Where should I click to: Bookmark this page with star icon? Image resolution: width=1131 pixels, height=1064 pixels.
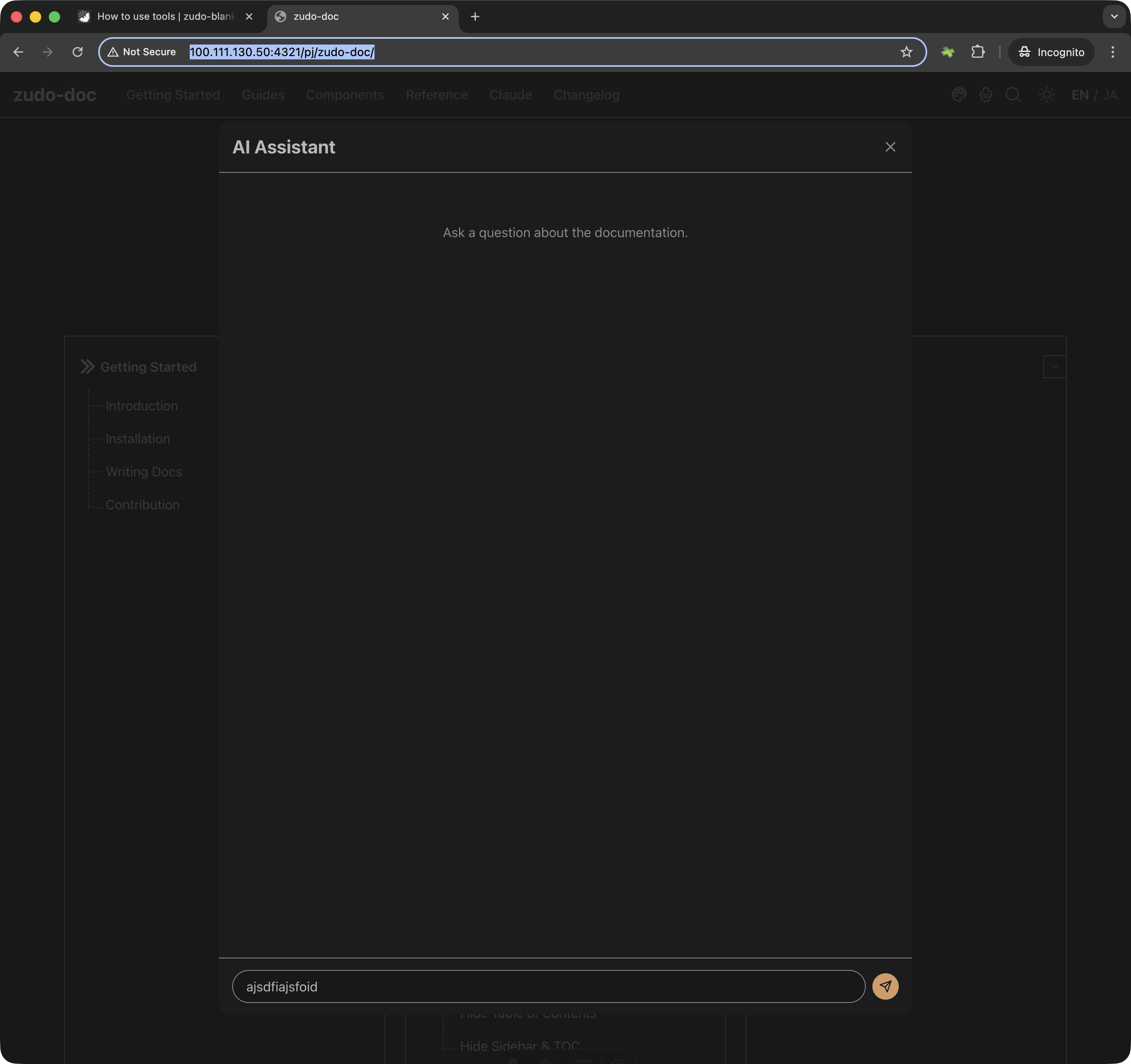906,52
